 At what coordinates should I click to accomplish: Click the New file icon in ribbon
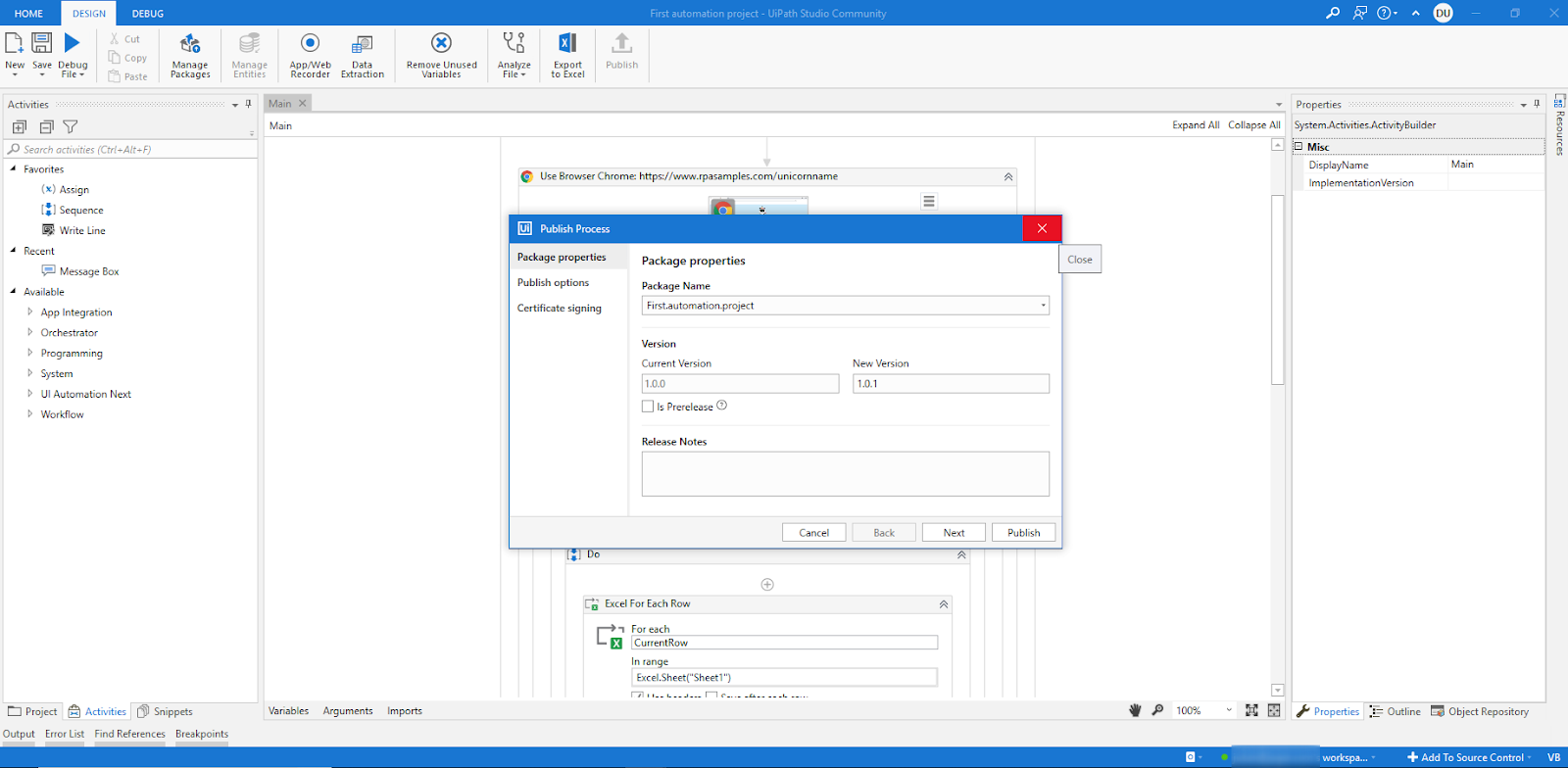pyautogui.click(x=15, y=43)
